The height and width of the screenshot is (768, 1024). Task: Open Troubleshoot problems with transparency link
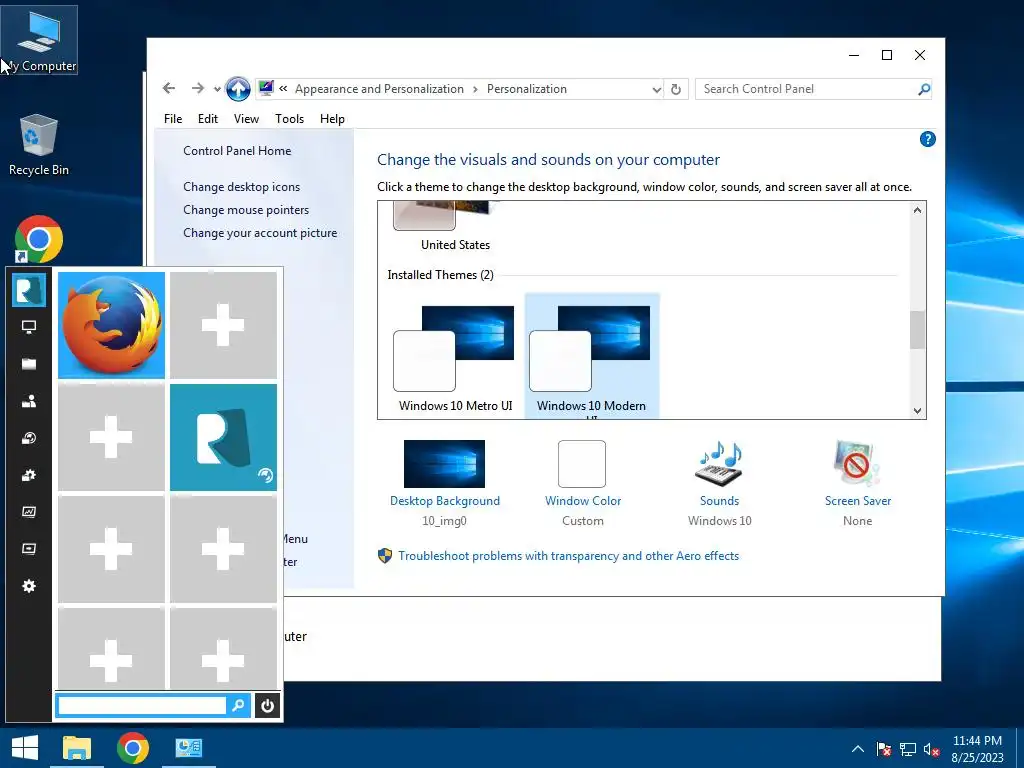click(568, 556)
